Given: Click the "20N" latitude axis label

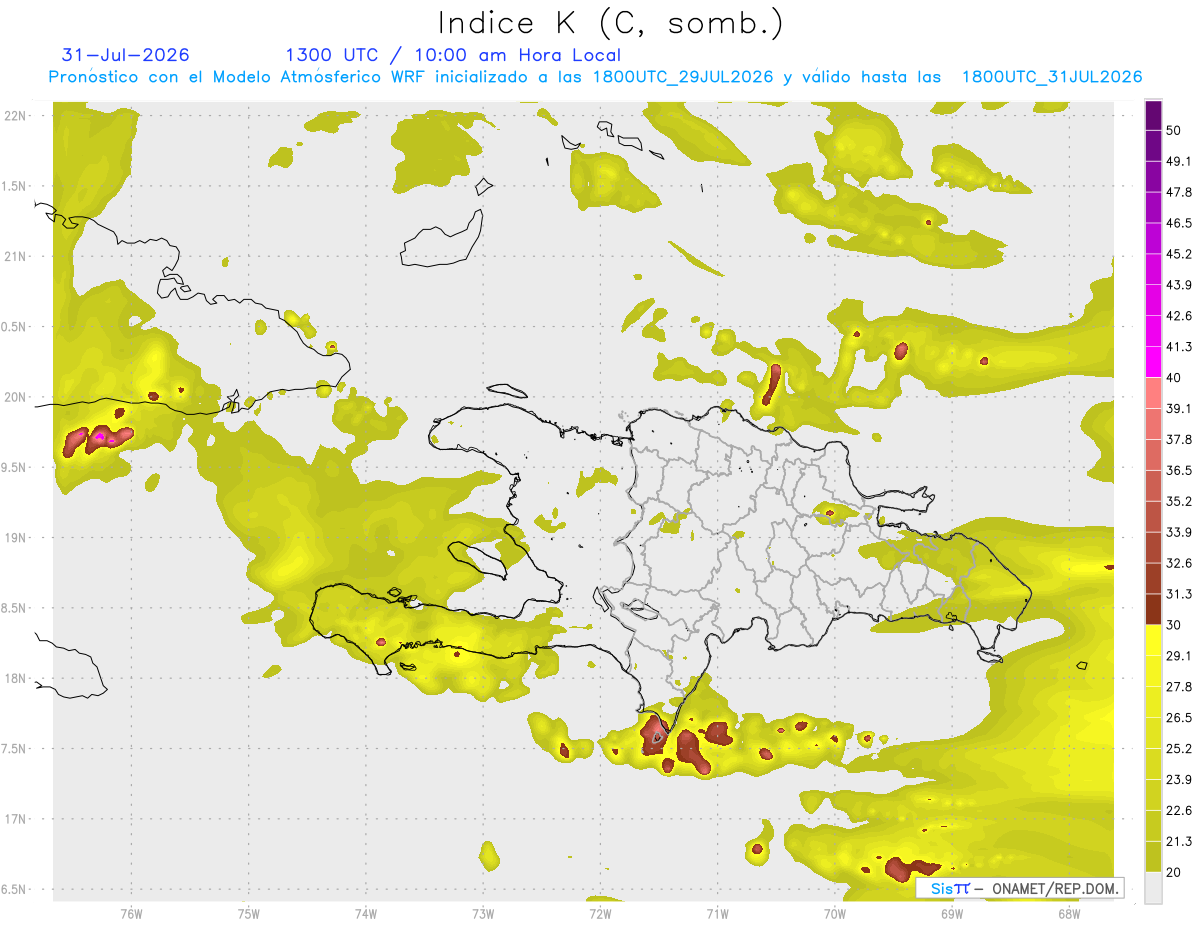Looking at the screenshot, I should 15,397.
